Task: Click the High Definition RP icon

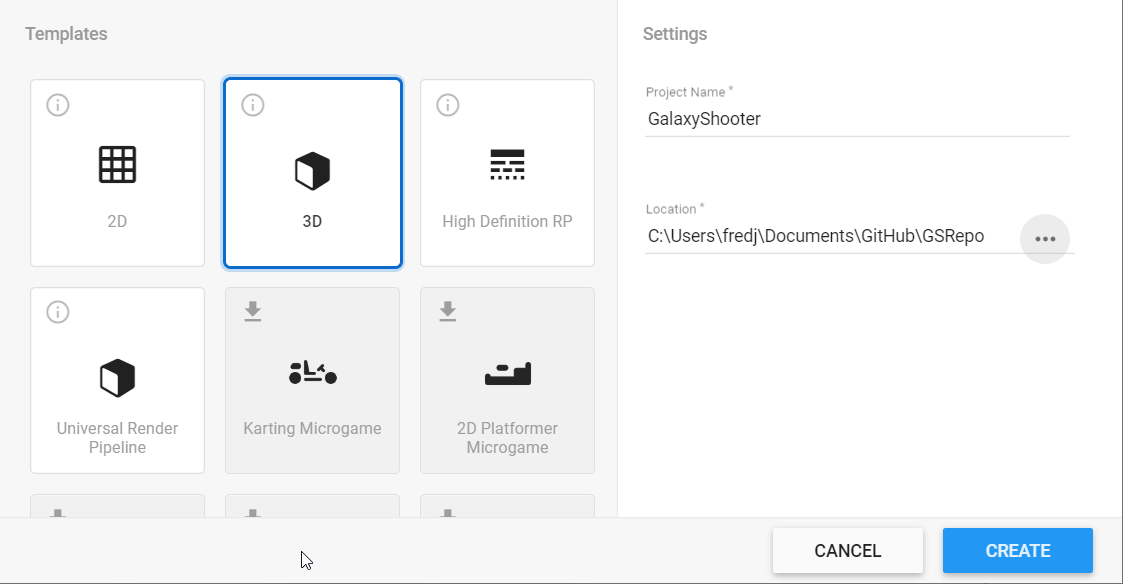Action: (x=507, y=164)
